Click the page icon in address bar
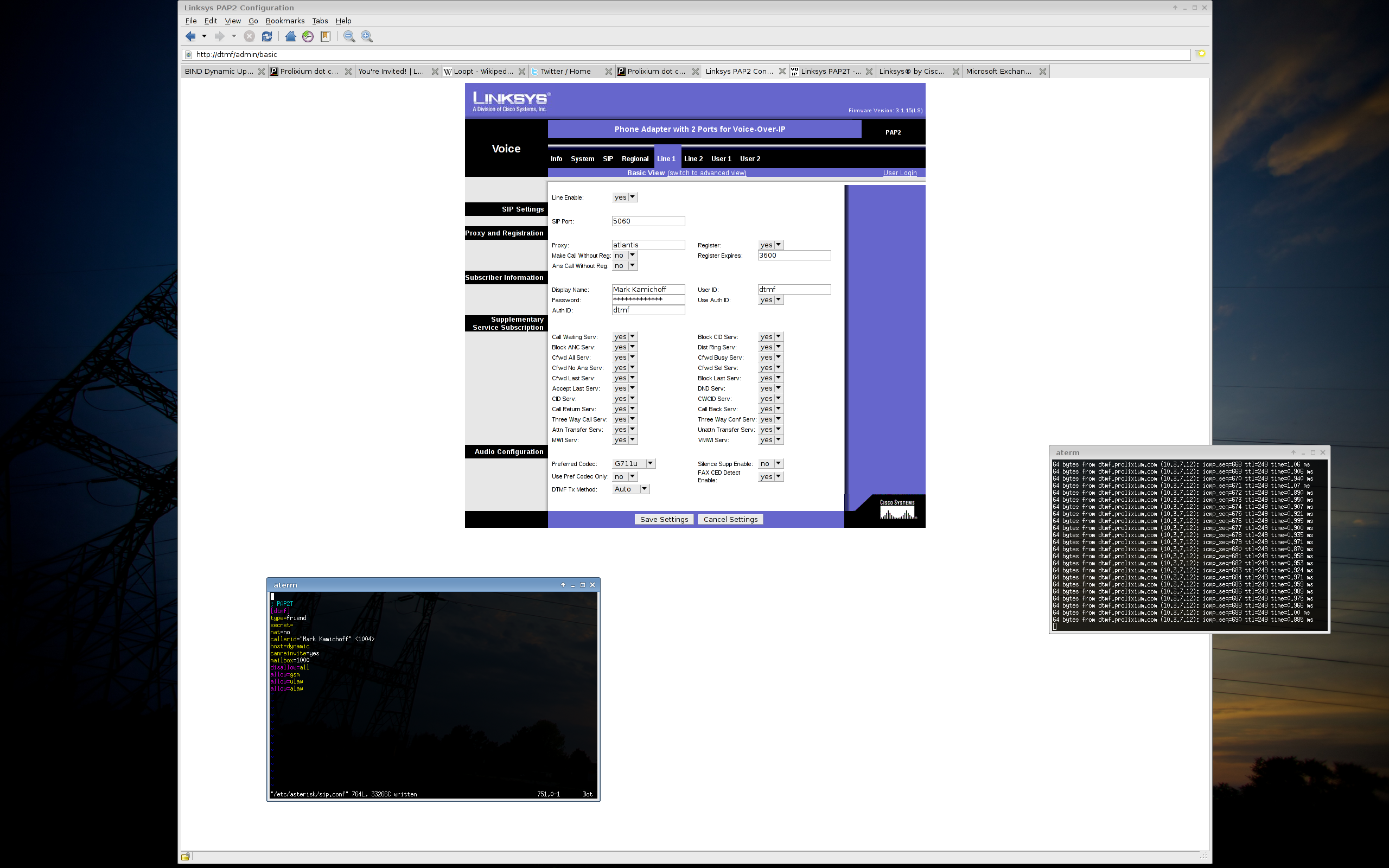The width and height of the screenshot is (1389, 868). tap(188, 55)
